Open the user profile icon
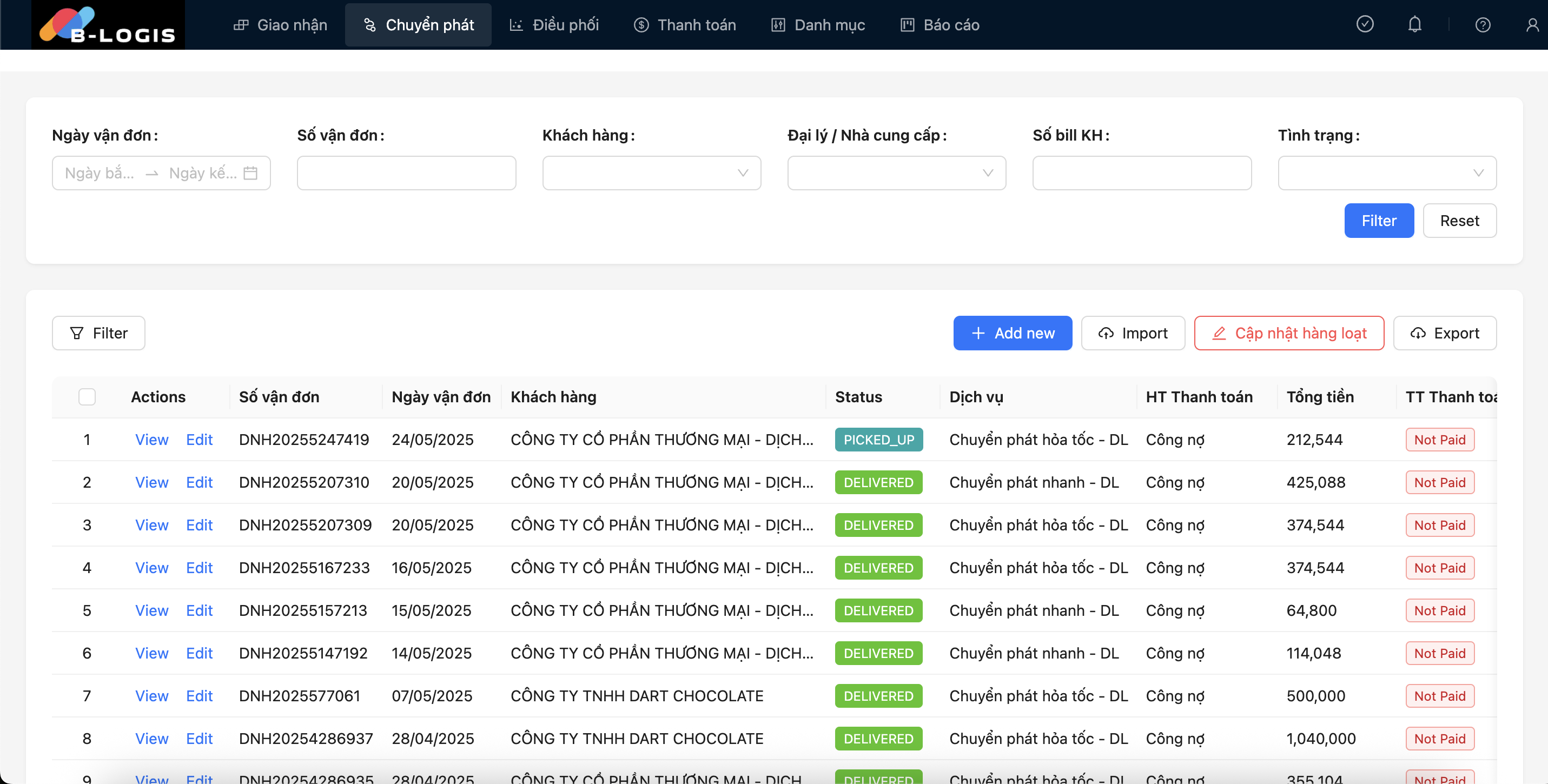Screen dimensions: 1548x784 pos(1532,25)
